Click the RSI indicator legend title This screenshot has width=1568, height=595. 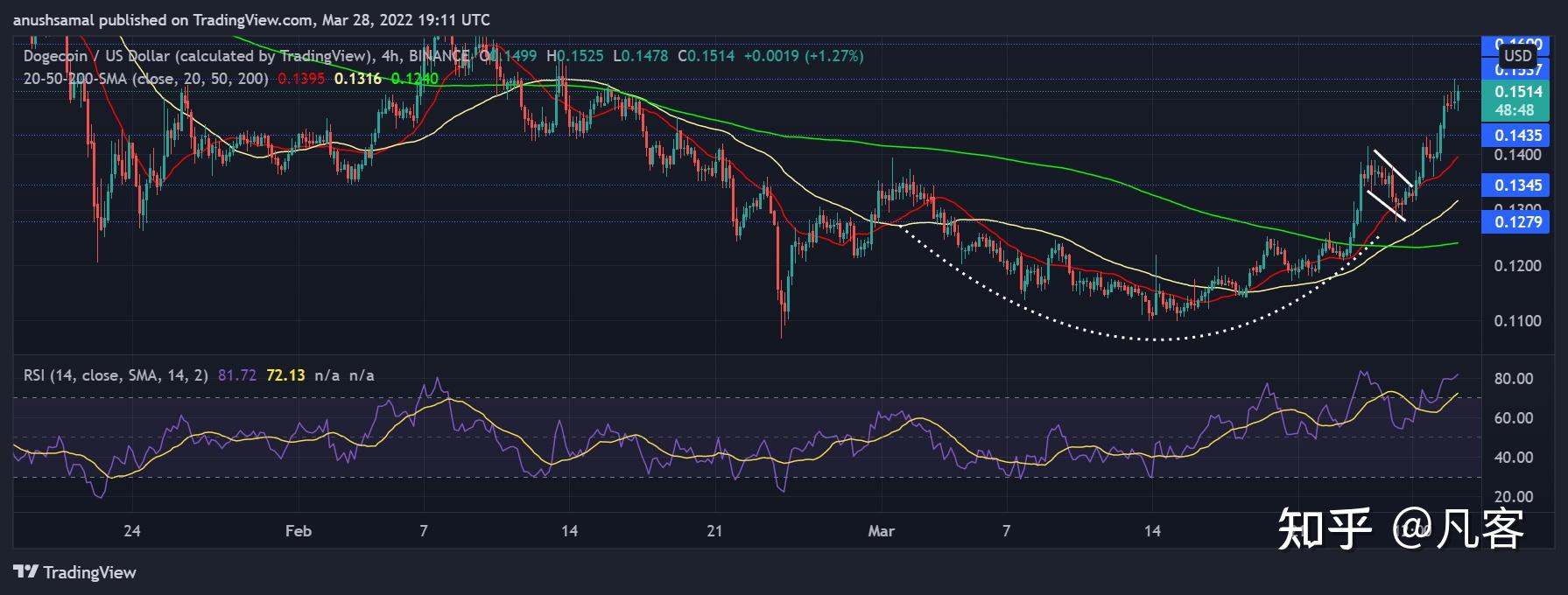116,375
